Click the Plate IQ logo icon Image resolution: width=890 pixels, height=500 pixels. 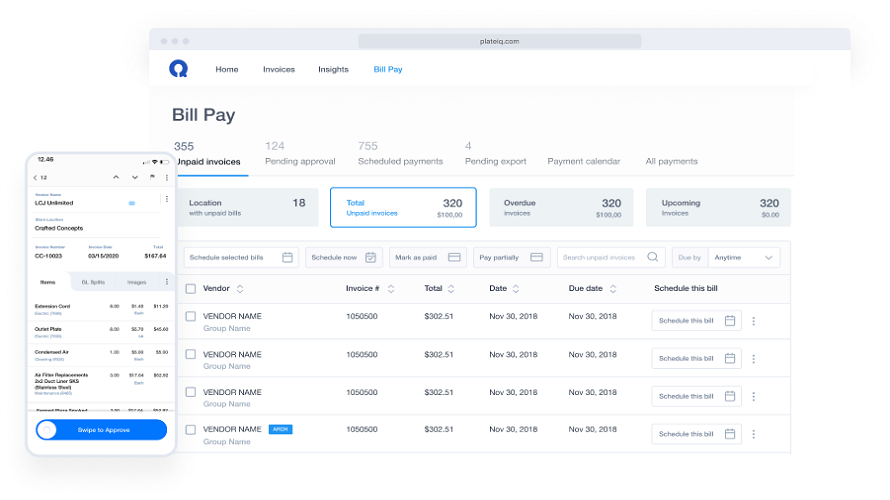coord(178,69)
